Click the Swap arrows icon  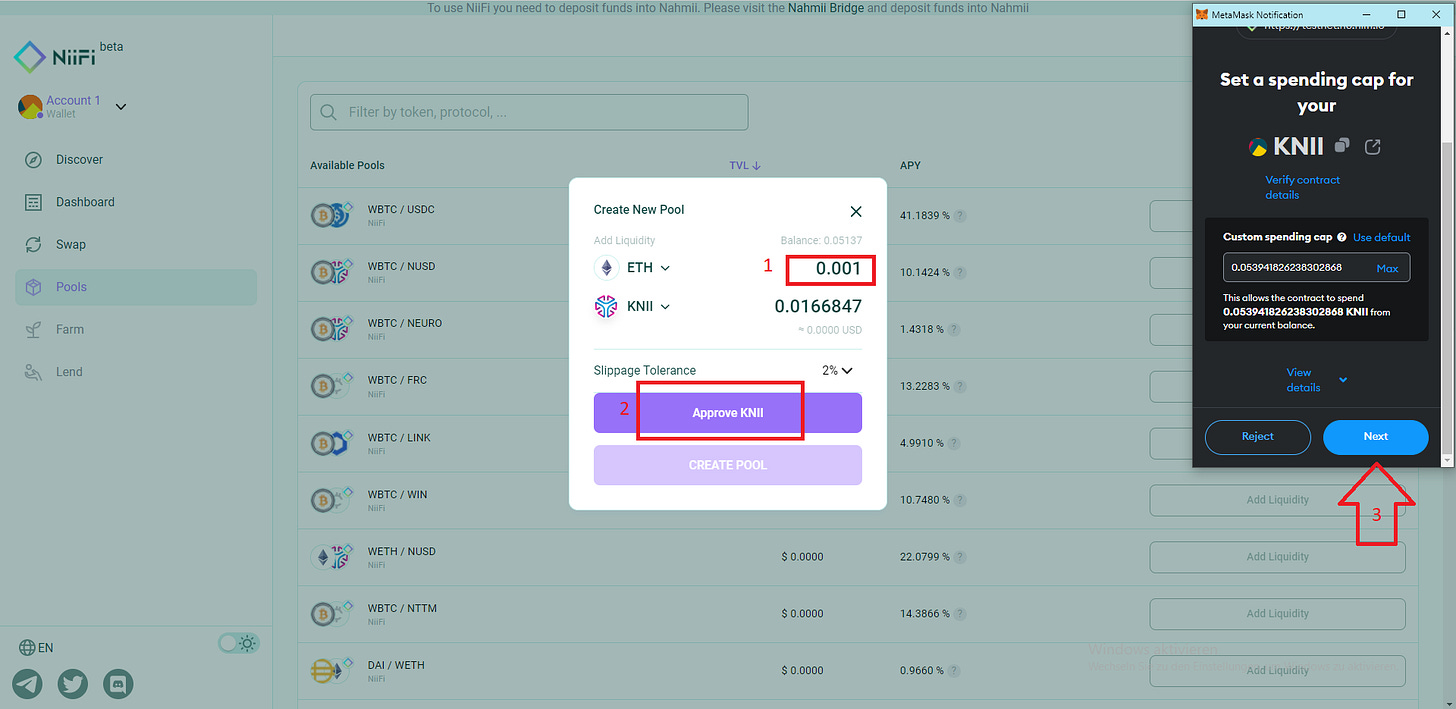click(34, 244)
